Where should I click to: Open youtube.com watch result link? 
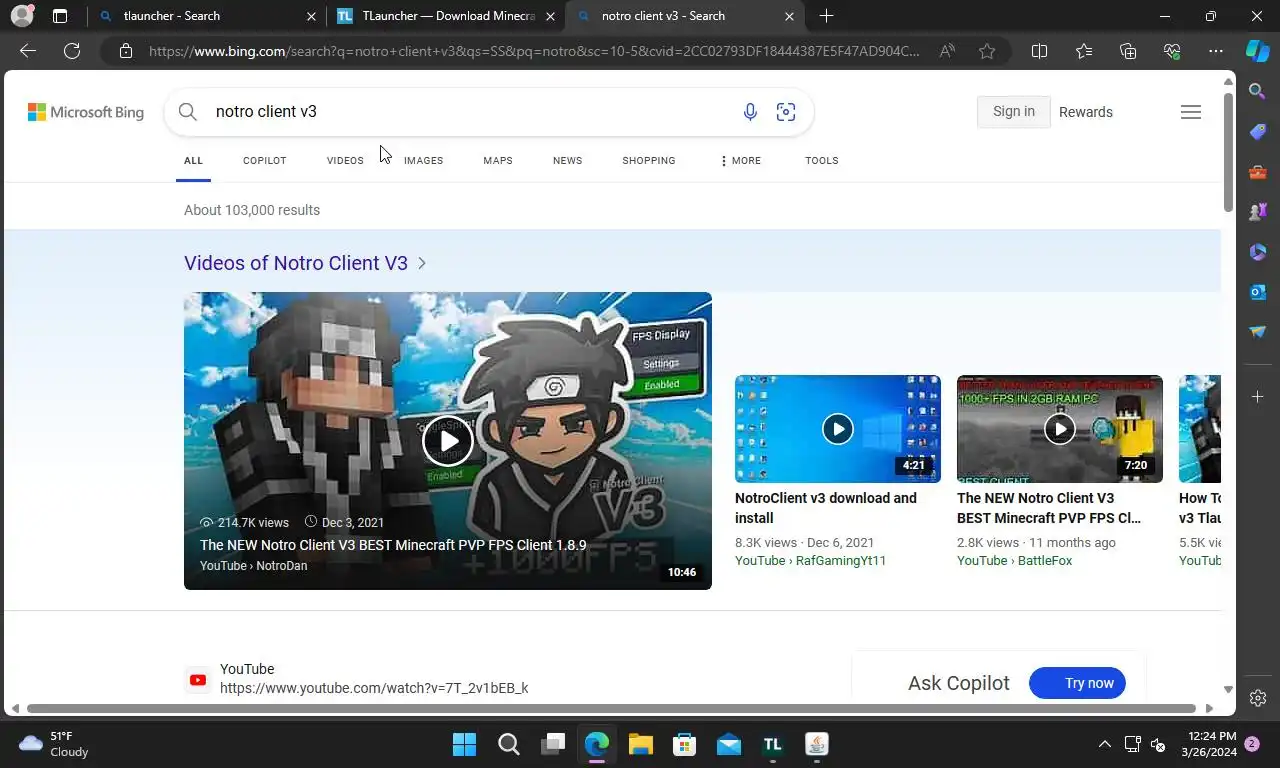point(374,688)
